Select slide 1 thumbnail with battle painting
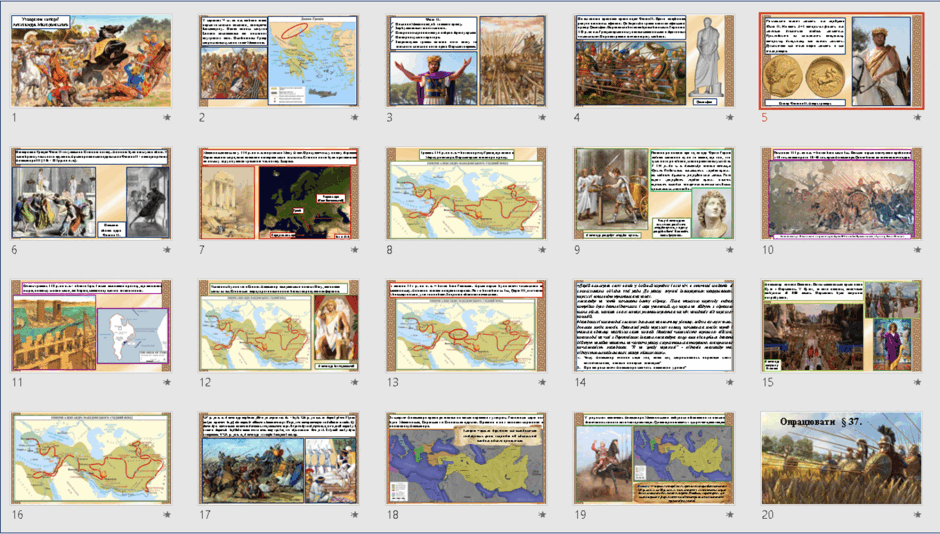940x534 pixels. tap(91, 61)
